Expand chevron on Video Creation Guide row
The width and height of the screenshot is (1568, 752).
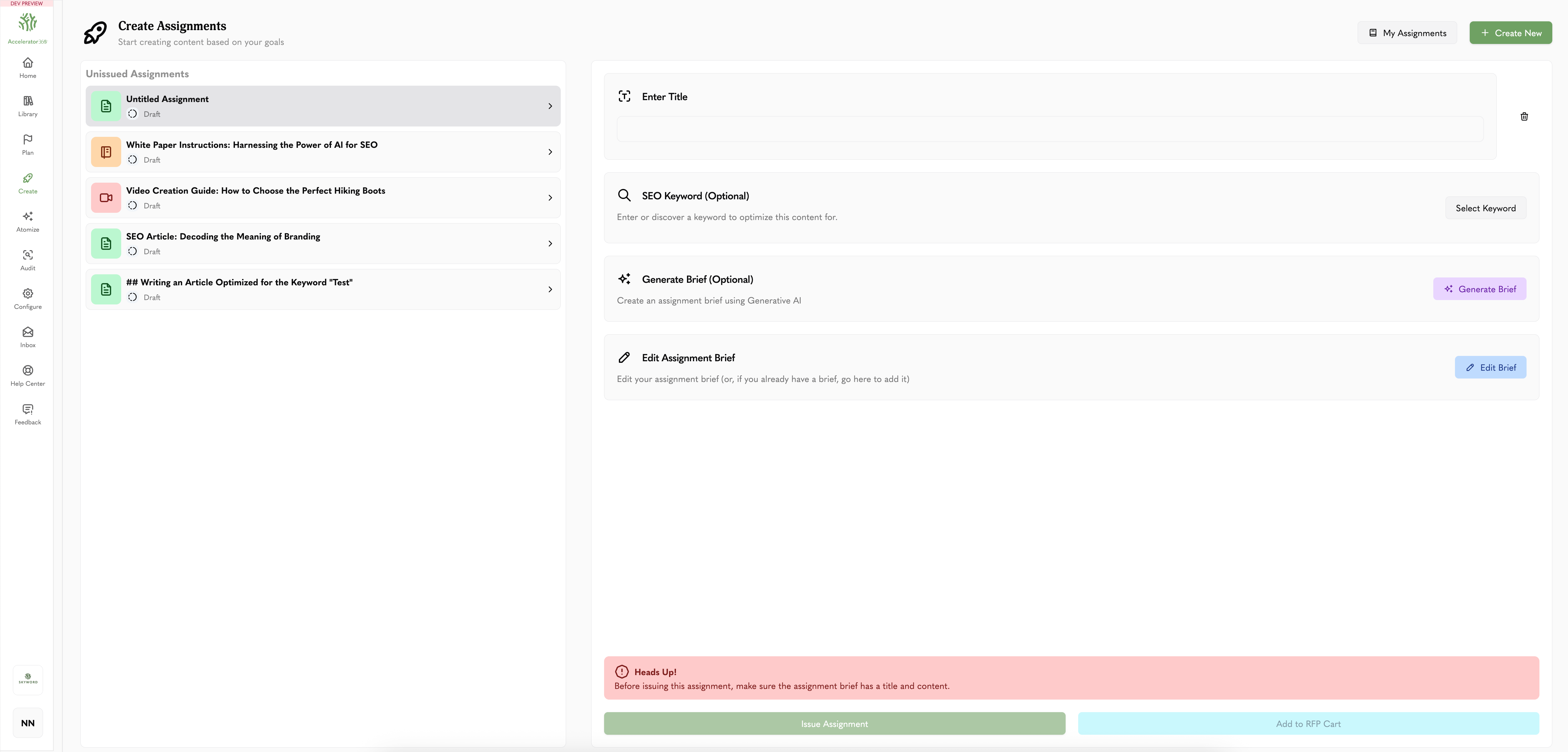(550, 198)
